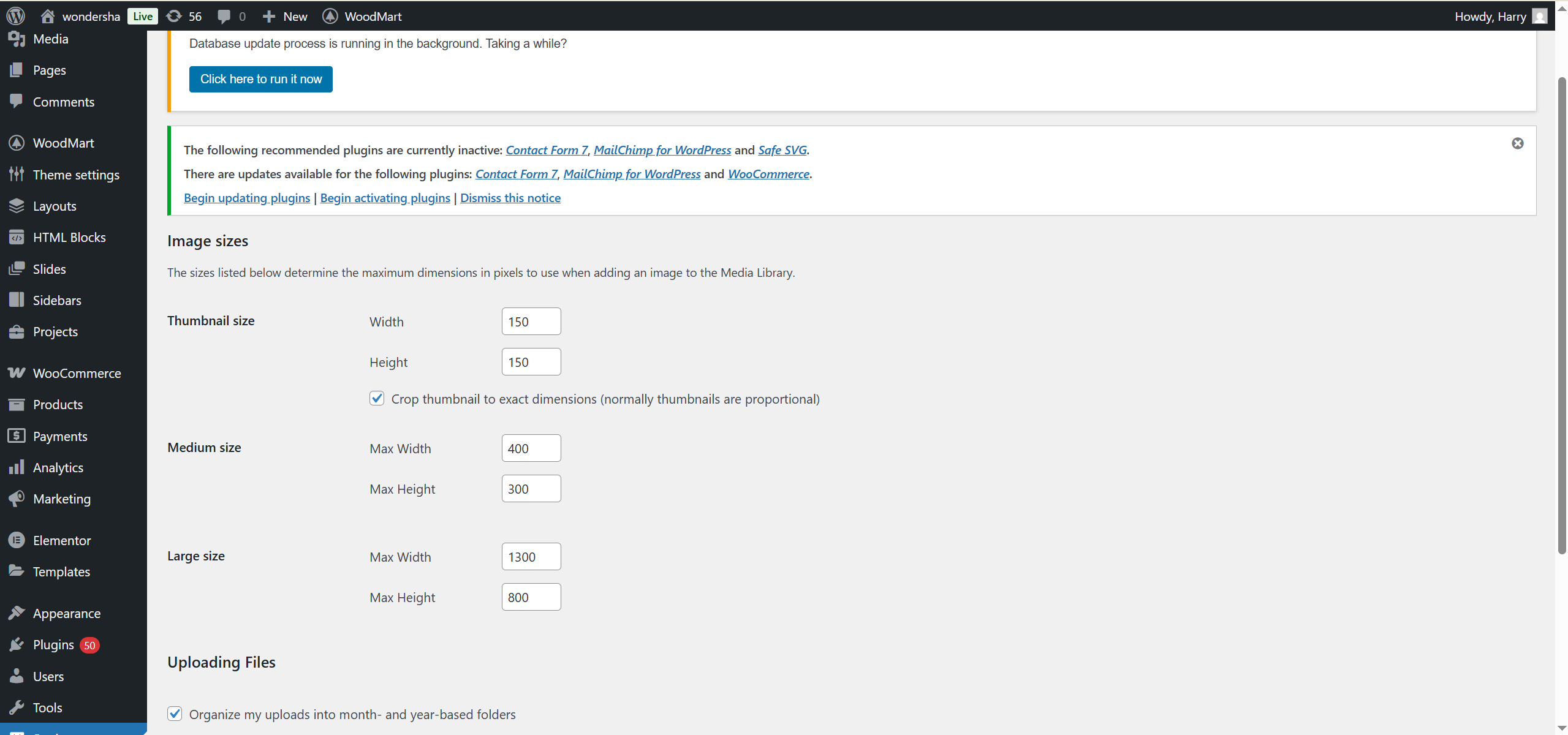Follow the 'Begin activating plugins' link
Viewport: 1568px width, 735px height.
tap(384, 197)
